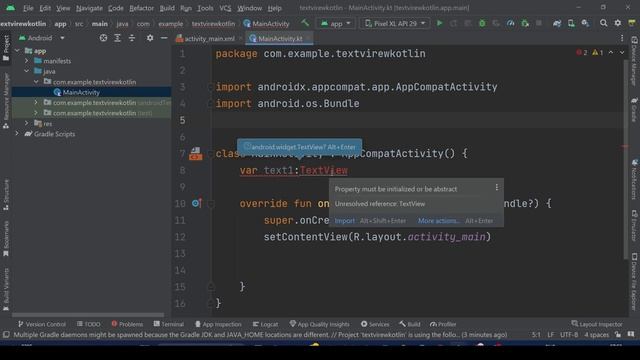Toggle the Bookmarks side panel
This screenshot has height=360, width=640.
click(6, 239)
